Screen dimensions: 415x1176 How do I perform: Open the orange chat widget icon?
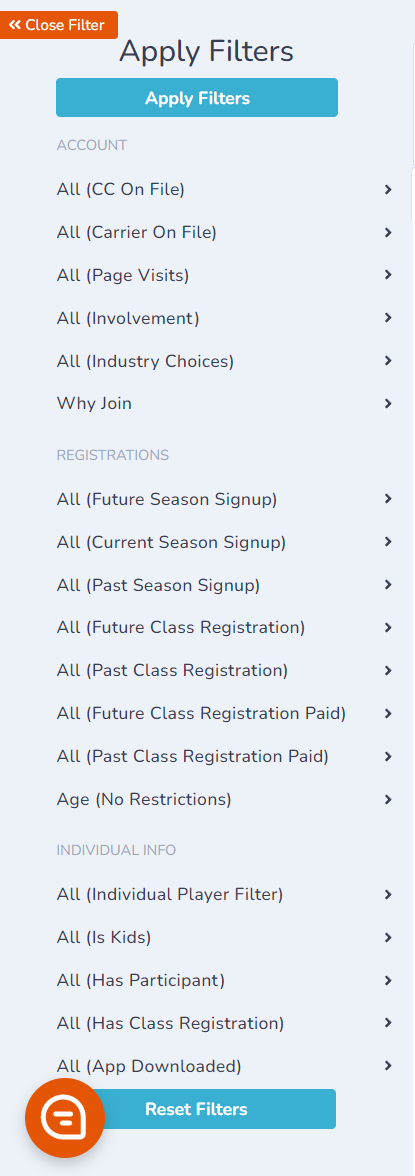pos(65,1118)
